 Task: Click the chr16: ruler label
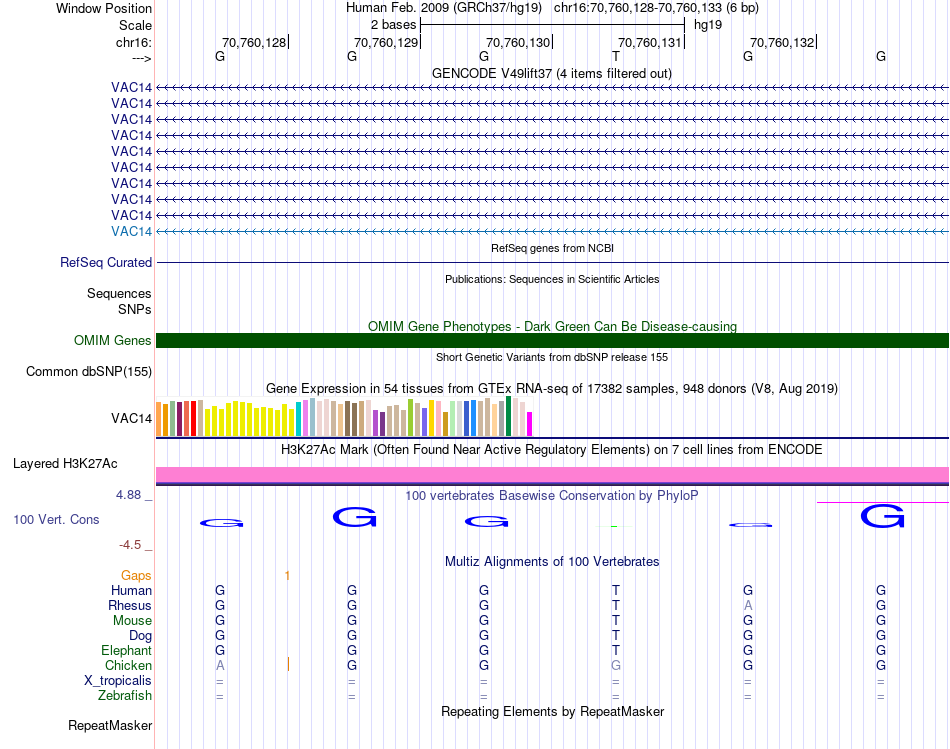134,42
